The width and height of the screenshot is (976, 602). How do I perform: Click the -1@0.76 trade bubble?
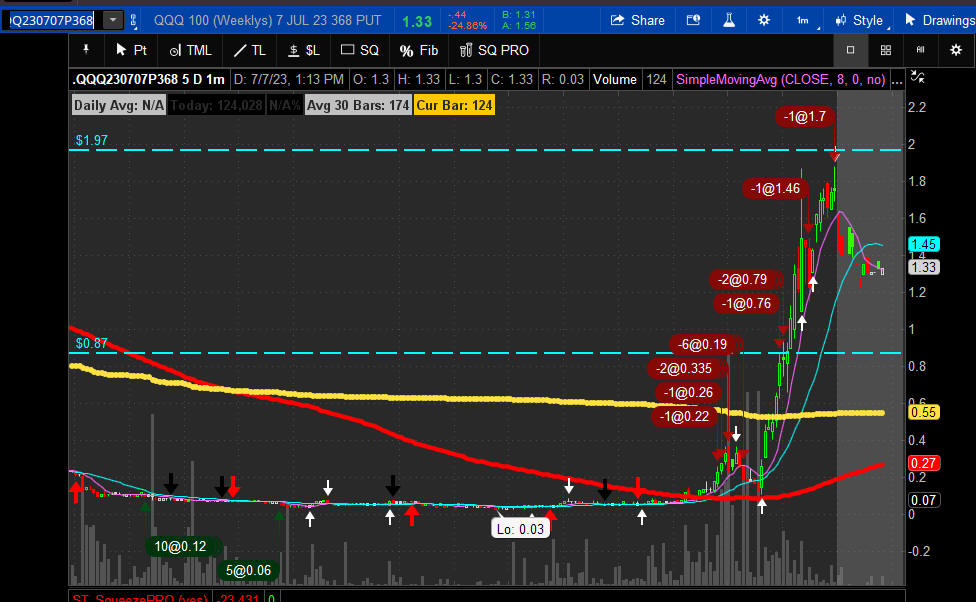pos(746,304)
